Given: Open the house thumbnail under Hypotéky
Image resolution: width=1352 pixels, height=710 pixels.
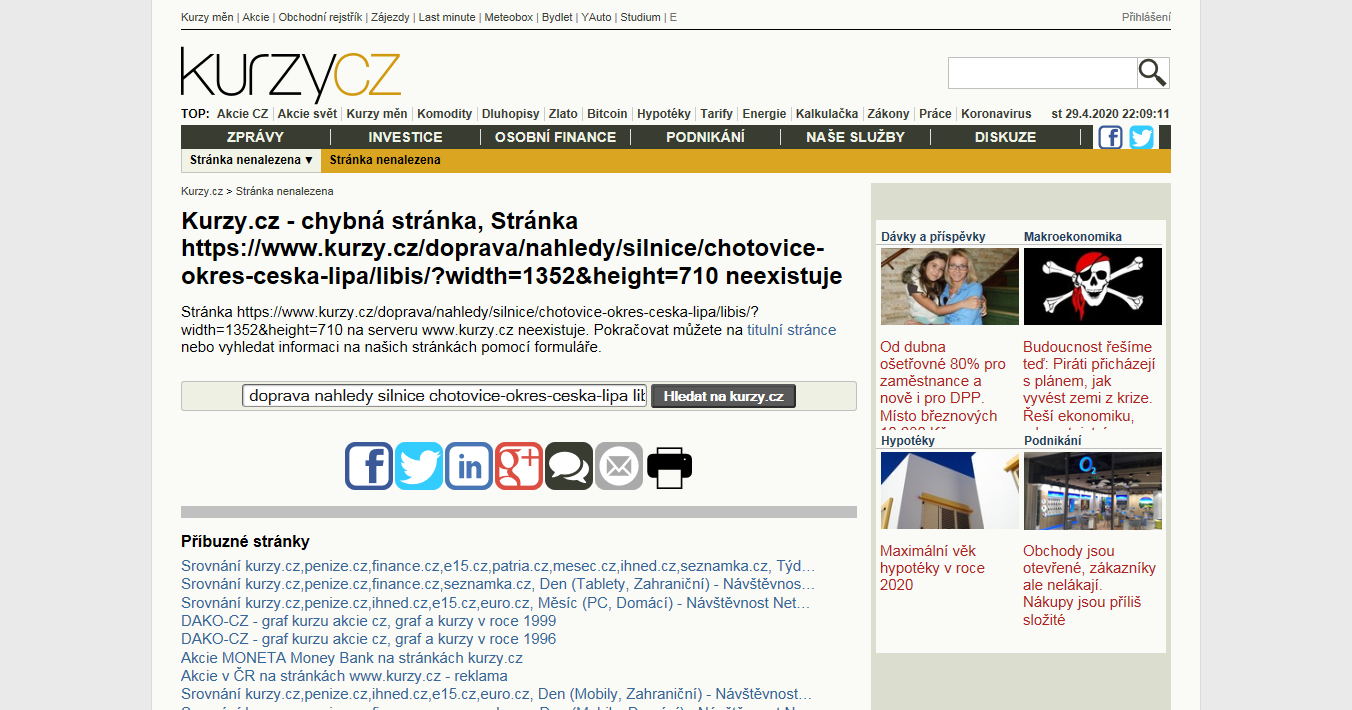Looking at the screenshot, I should (x=949, y=490).
